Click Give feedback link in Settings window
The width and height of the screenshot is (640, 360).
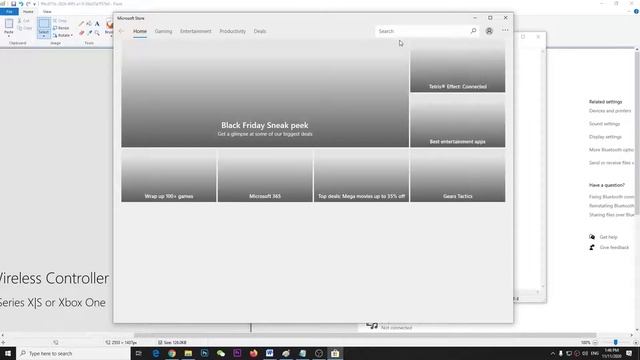(x=614, y=247)
